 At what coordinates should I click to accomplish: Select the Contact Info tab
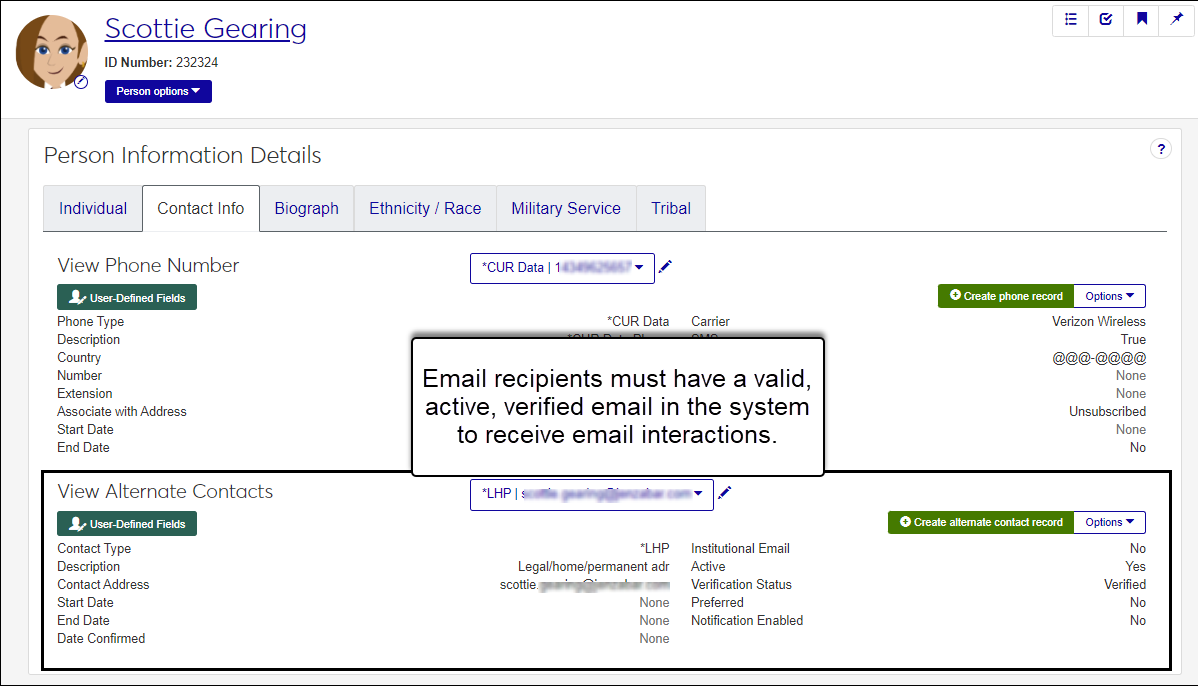pyautogui.click(x=201, y=209)
